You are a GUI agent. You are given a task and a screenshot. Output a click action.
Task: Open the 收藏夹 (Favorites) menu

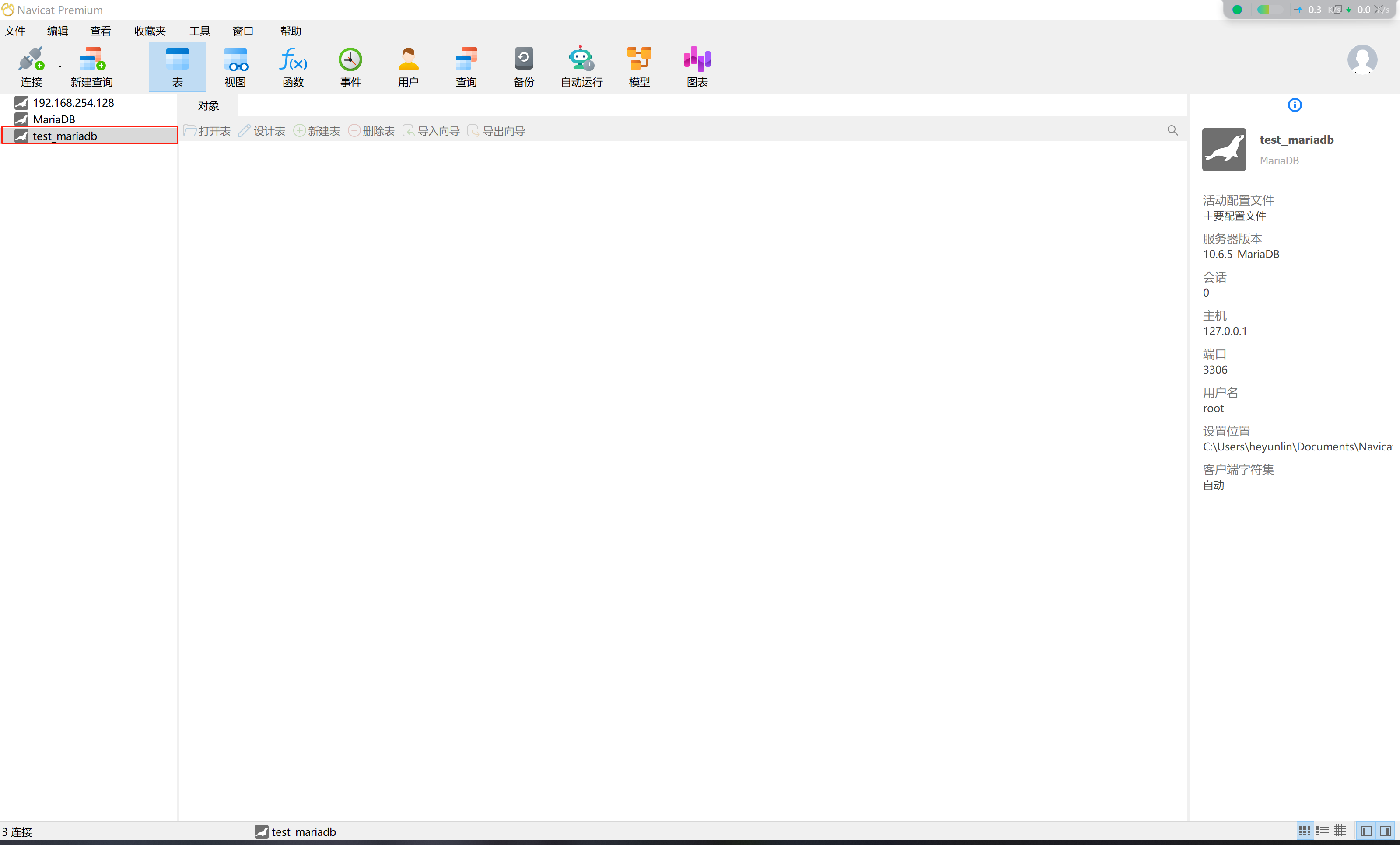click(x=150, y=31)
